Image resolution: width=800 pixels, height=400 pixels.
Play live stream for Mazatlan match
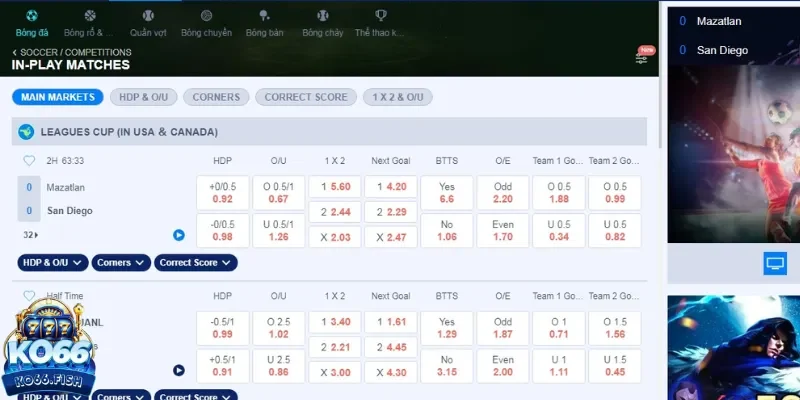coord(179,235)
